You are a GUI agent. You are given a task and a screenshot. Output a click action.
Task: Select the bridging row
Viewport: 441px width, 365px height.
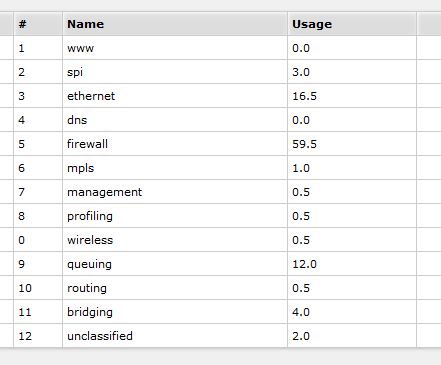pos(220,312)
